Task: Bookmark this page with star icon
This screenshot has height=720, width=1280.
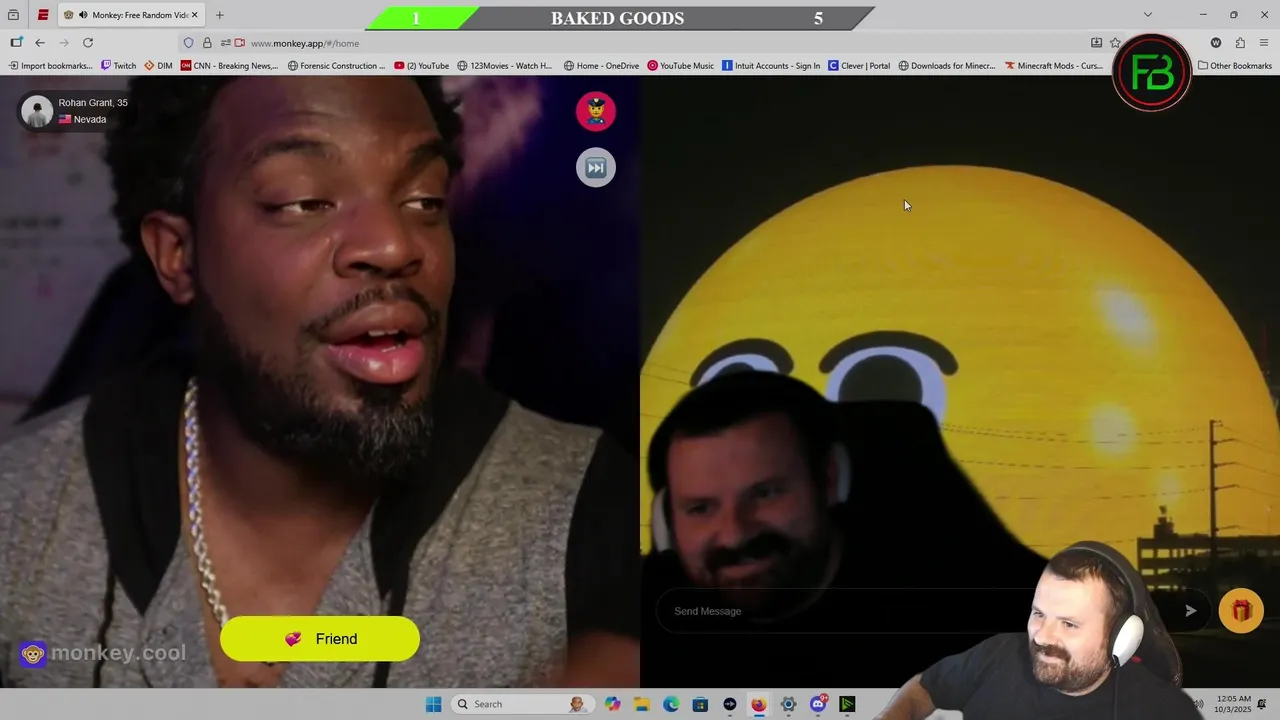Action: [x=1115, y=43]
